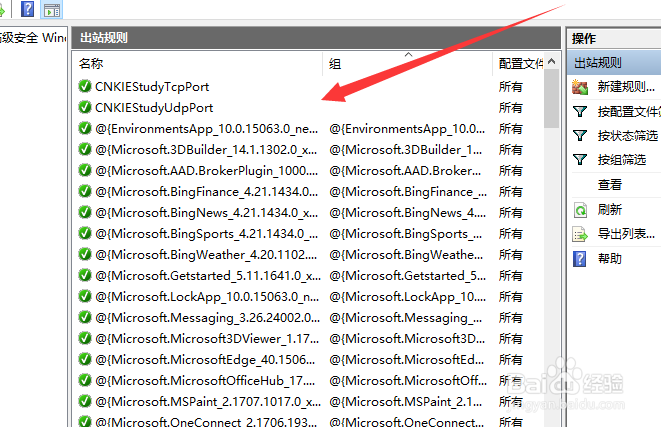Select rule @{Microsoft.MSPaint_2.1707.1017.0_x...

pos(208,402)
